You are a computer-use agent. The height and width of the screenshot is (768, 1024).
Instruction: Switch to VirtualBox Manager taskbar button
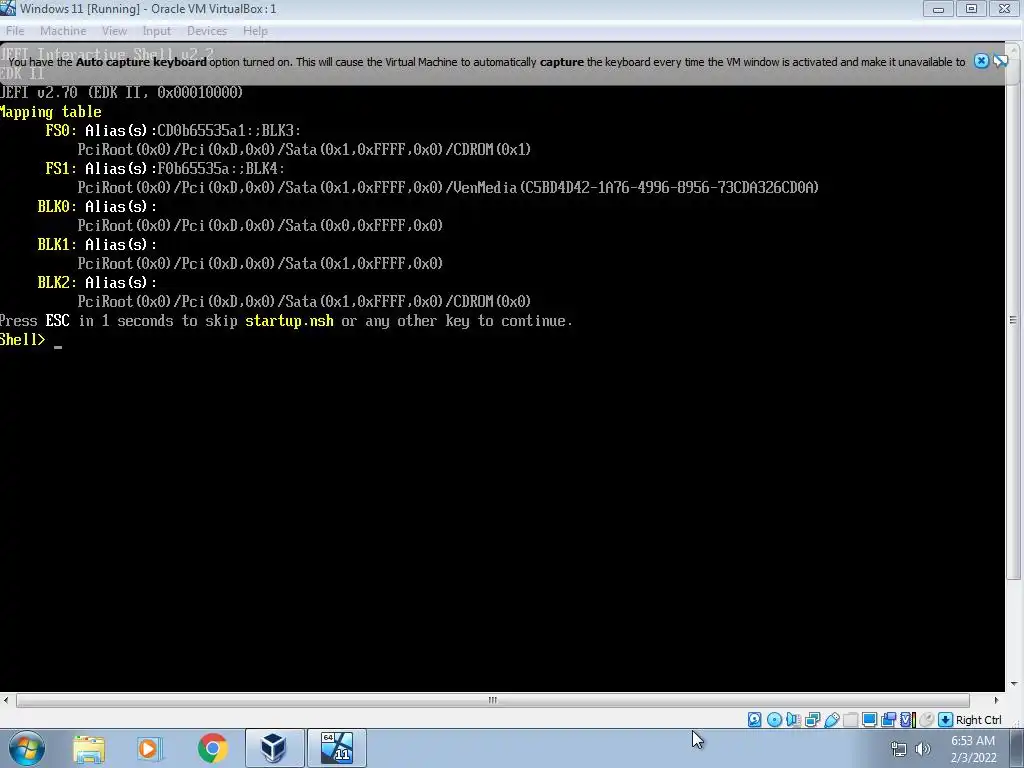pos(274,748)
